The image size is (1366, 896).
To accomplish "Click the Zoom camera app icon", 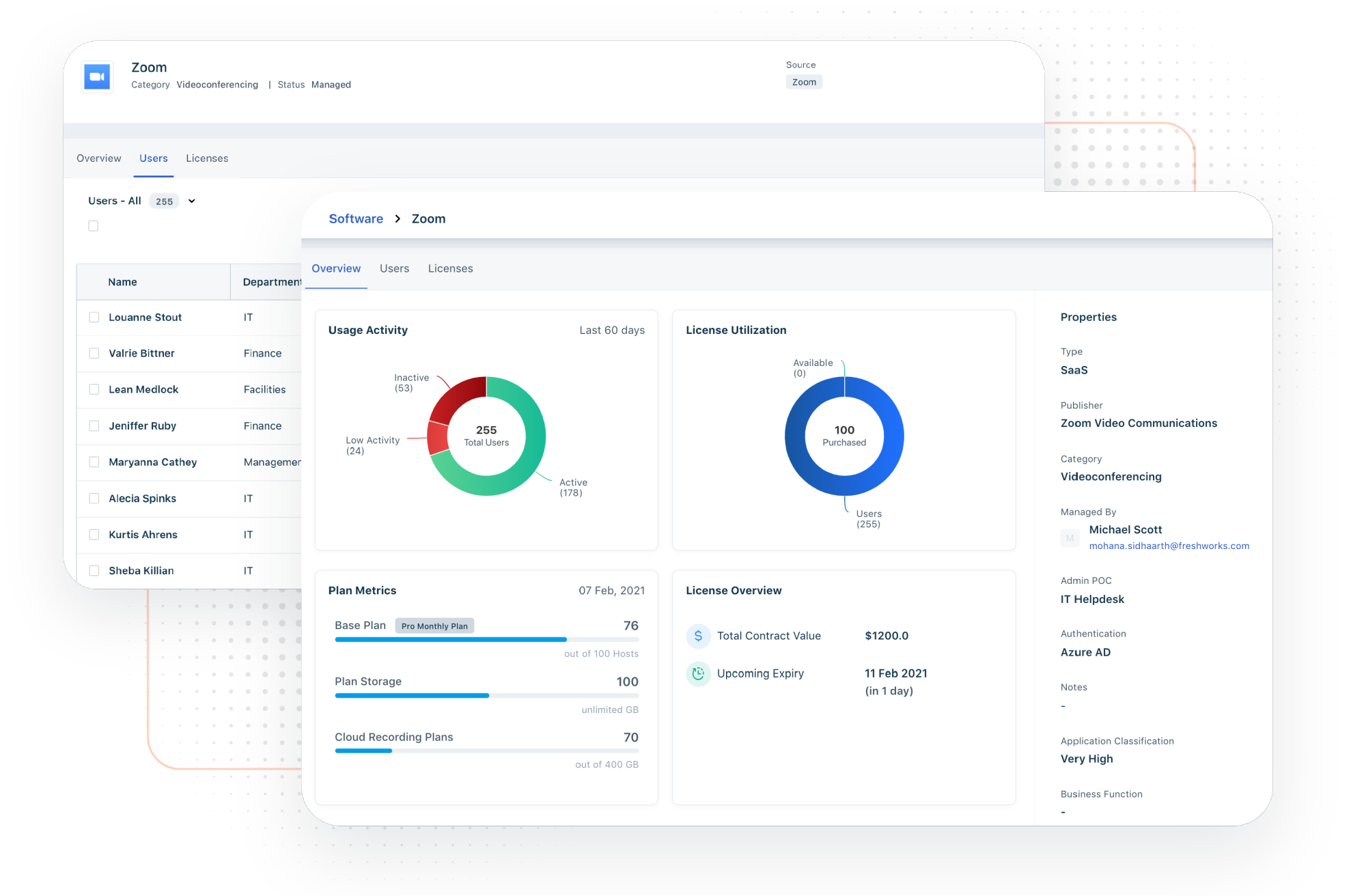I will tap(97, 76).
